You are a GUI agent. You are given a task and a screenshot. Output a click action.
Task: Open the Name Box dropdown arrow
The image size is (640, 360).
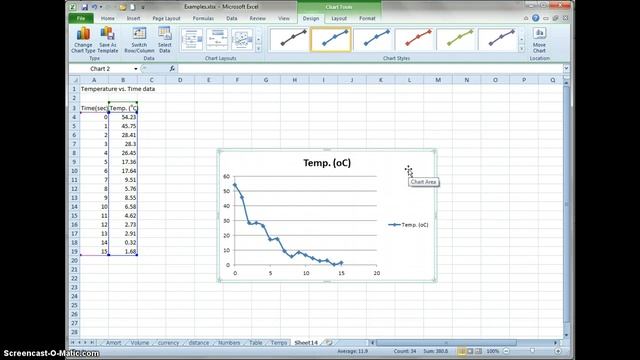pos(136,69)
